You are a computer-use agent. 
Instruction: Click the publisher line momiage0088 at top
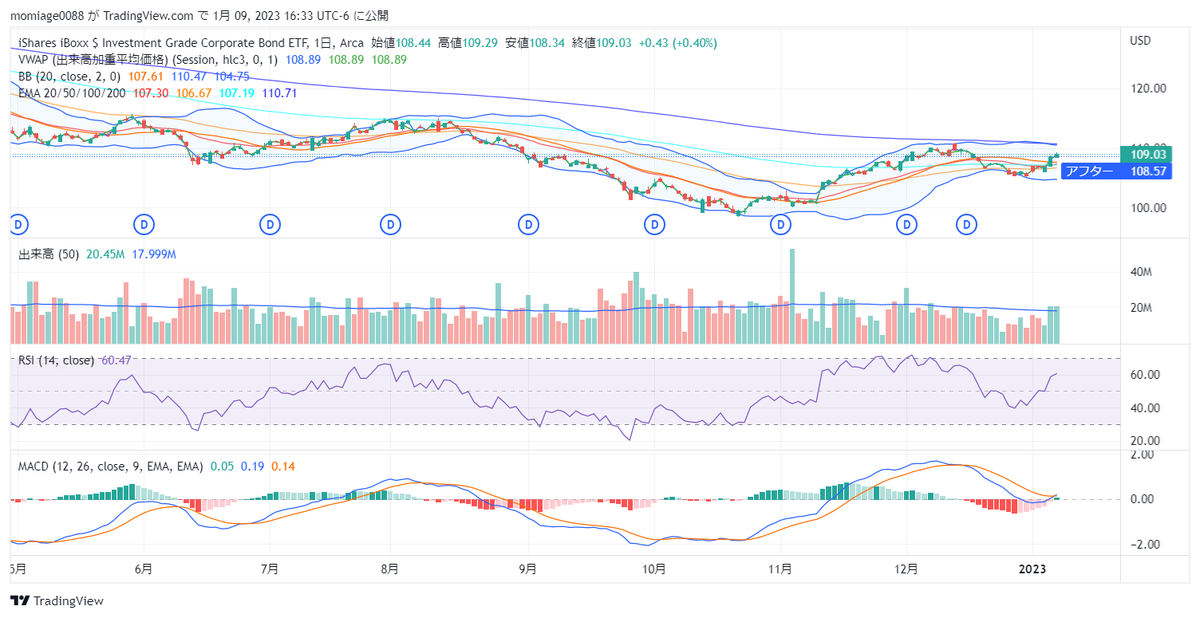[x=201, y=16]
